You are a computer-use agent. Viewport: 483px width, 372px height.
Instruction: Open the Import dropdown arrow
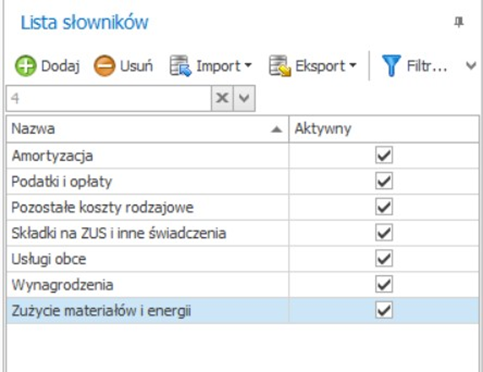(248, 66)
